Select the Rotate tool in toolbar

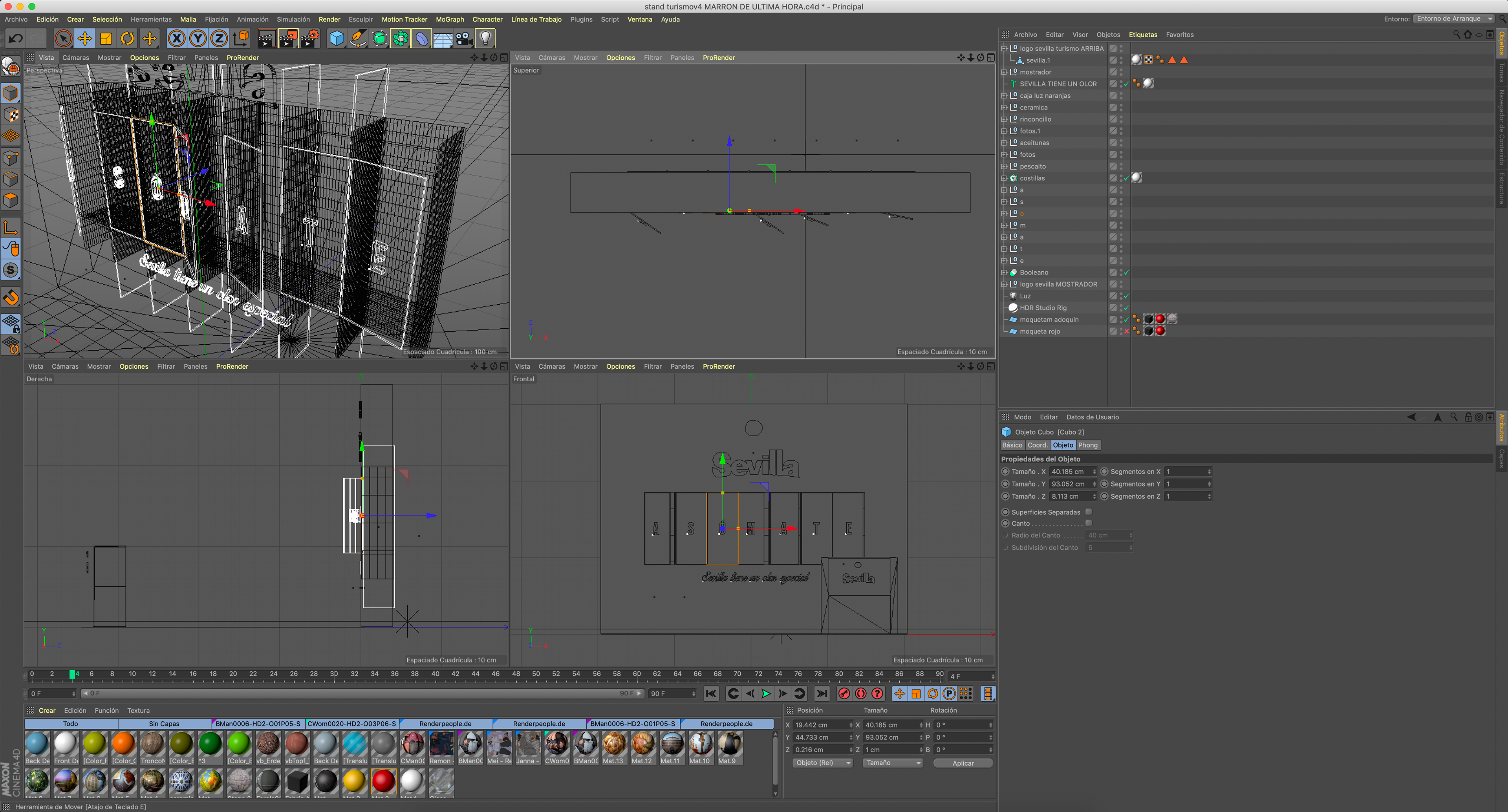point(127,38)
